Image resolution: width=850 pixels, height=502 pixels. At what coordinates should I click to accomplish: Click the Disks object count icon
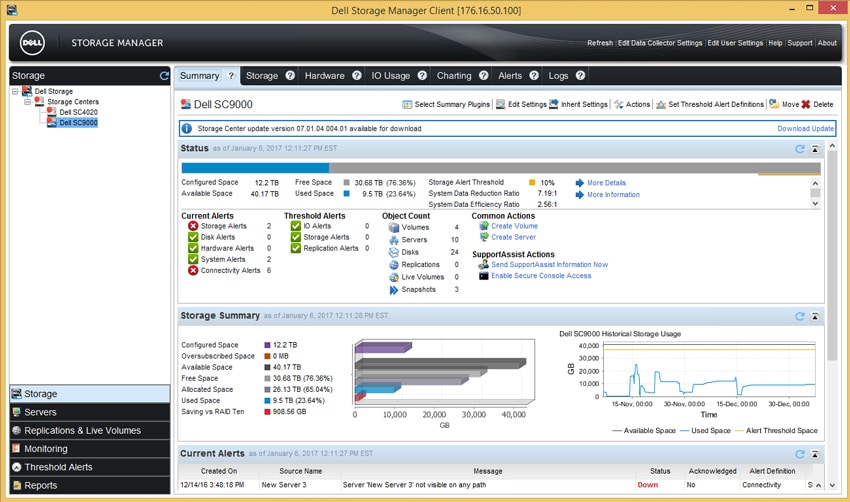pyautogui.click(x=394, y=252)
